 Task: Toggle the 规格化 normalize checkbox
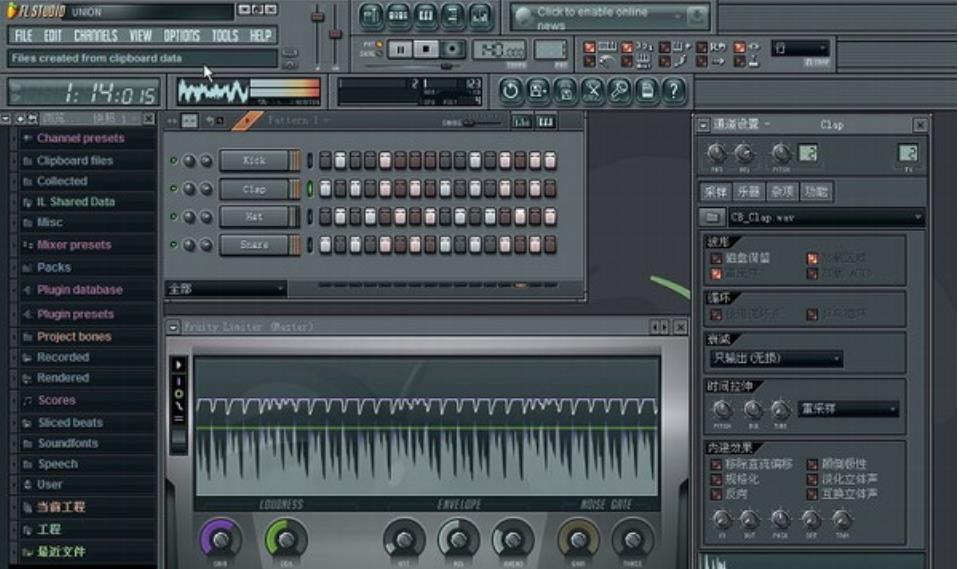coord(716,480)
